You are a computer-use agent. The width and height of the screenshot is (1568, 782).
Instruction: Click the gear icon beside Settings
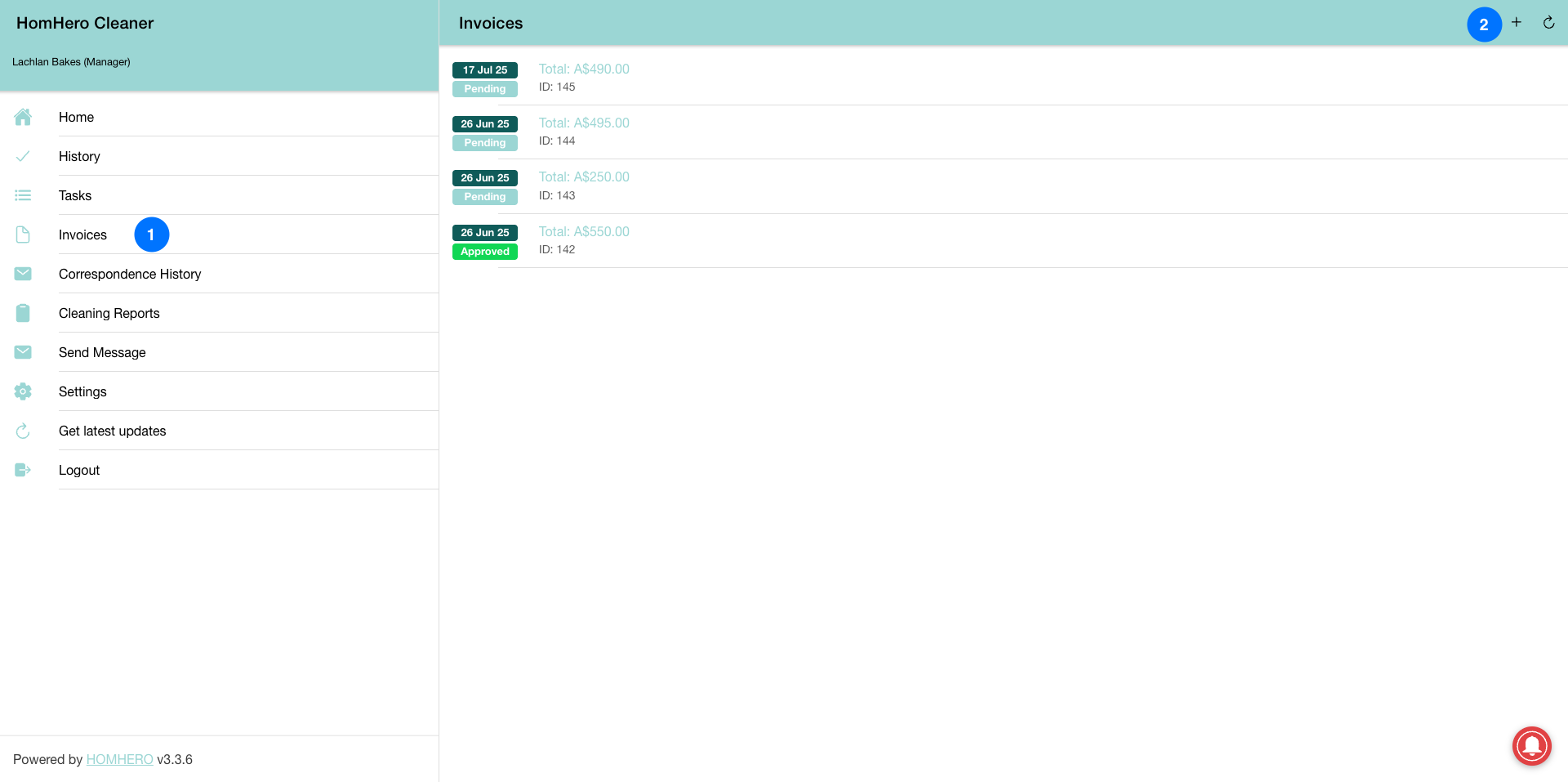(x=23, y=391)
